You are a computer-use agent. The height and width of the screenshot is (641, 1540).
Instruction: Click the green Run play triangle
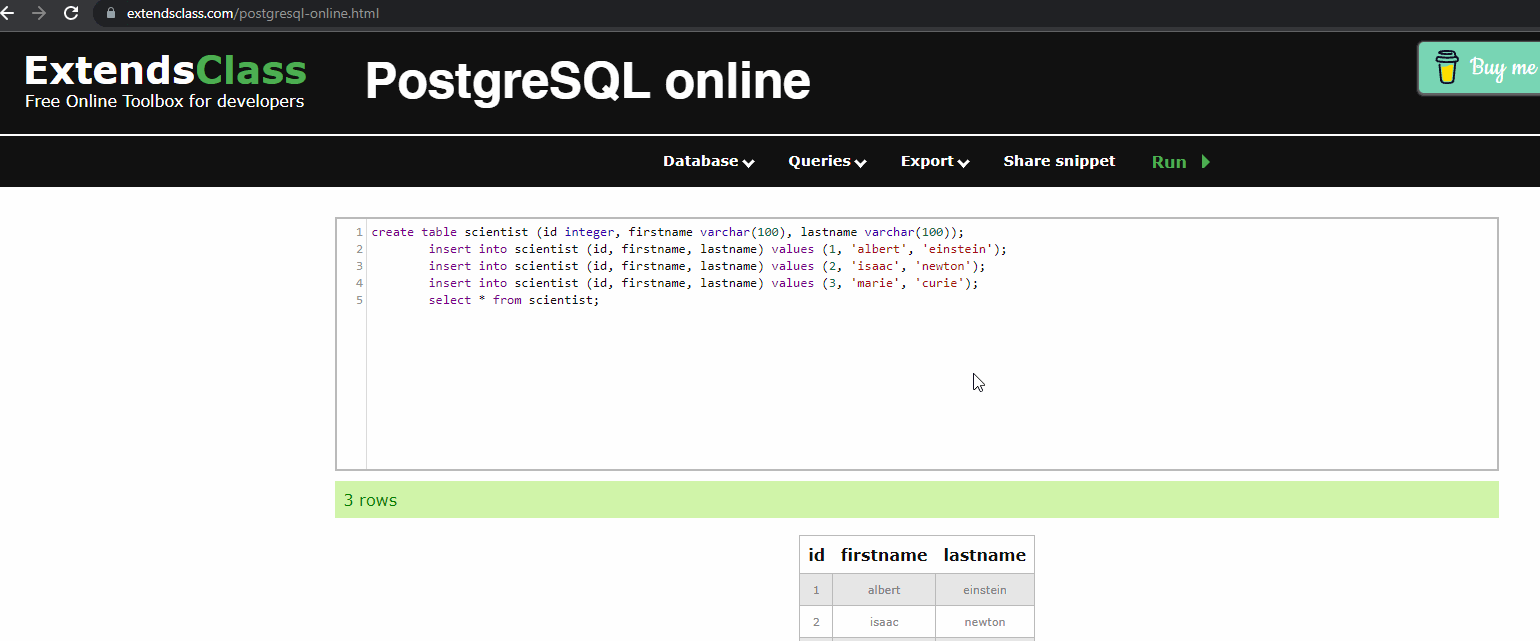[1205, 161]
